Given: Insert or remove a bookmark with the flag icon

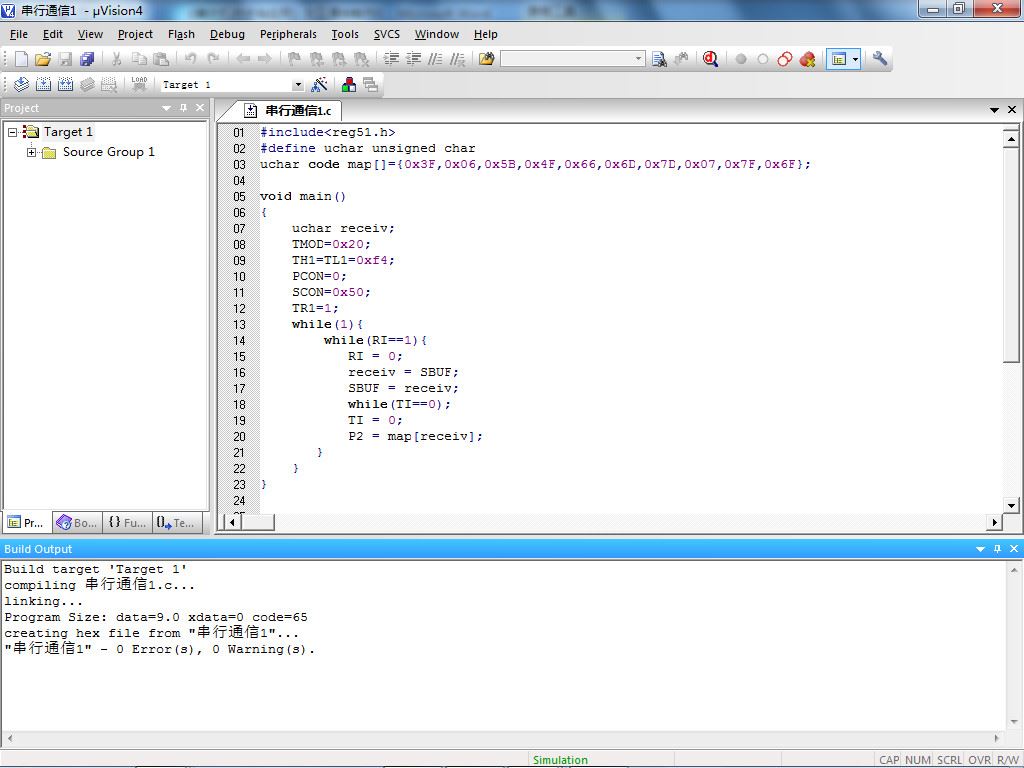Looking at the screenshot, I should coord(295,59).
